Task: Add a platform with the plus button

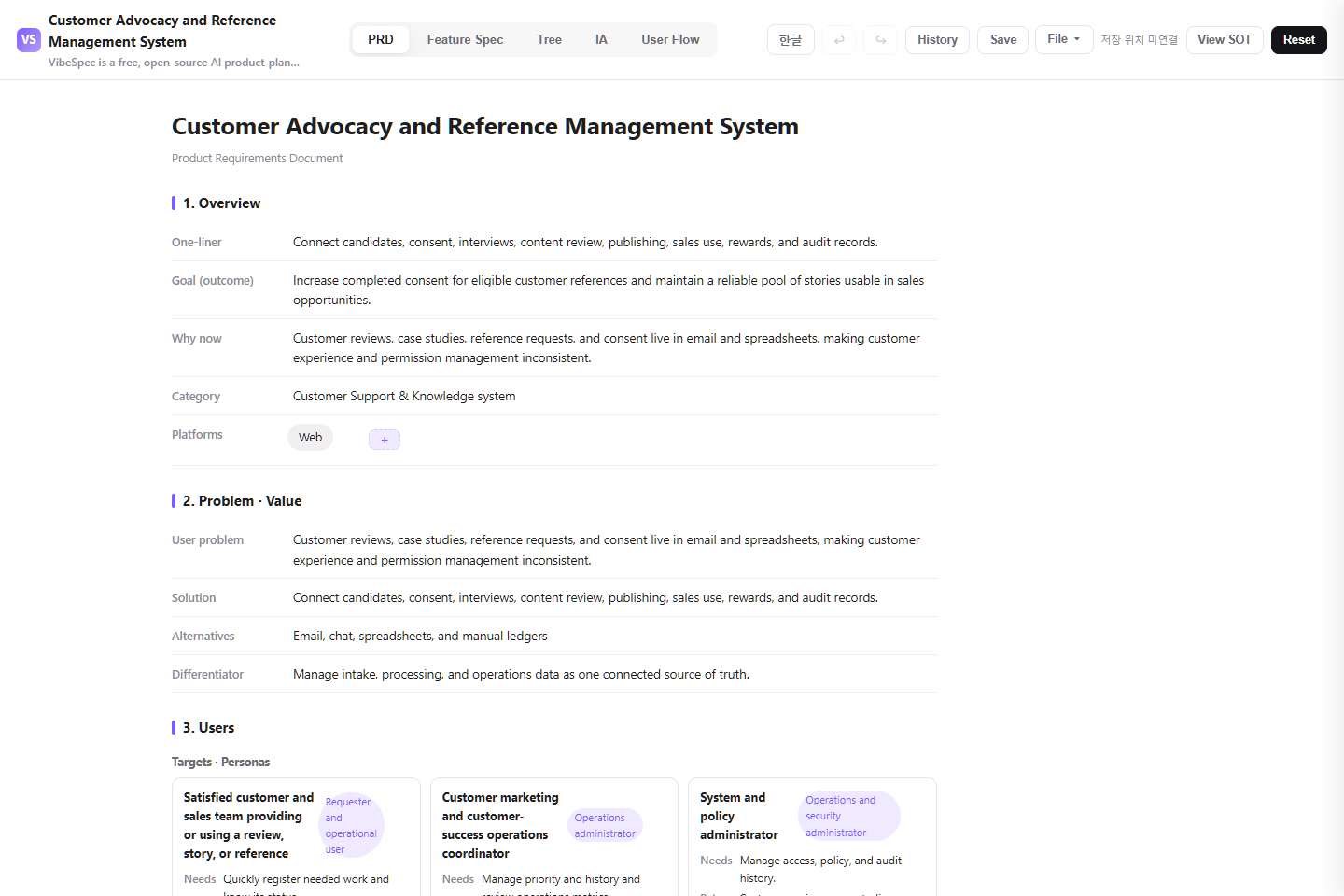Action: [385, 440]
